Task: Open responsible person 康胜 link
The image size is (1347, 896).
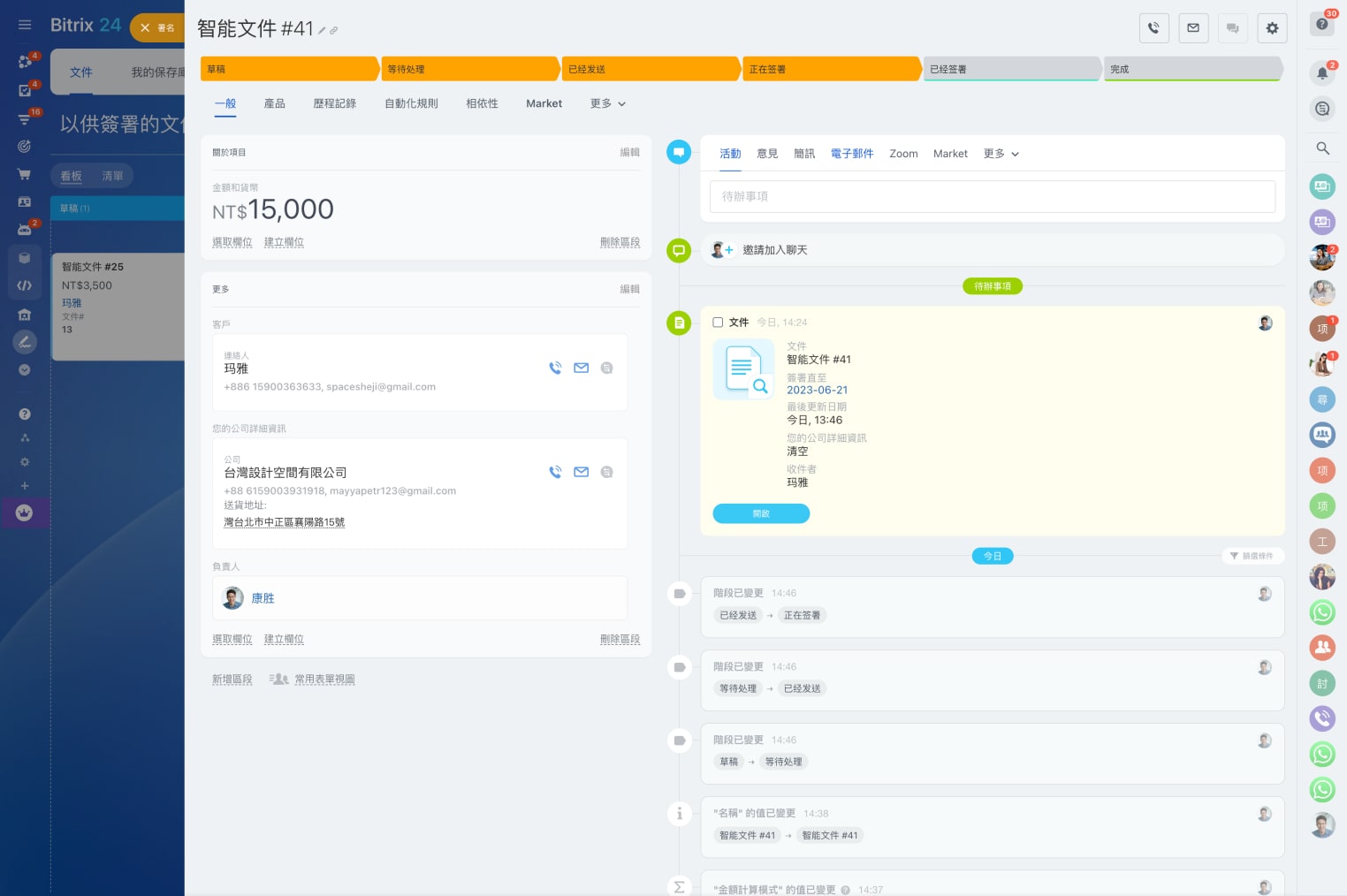Action: tap(263, 598)
